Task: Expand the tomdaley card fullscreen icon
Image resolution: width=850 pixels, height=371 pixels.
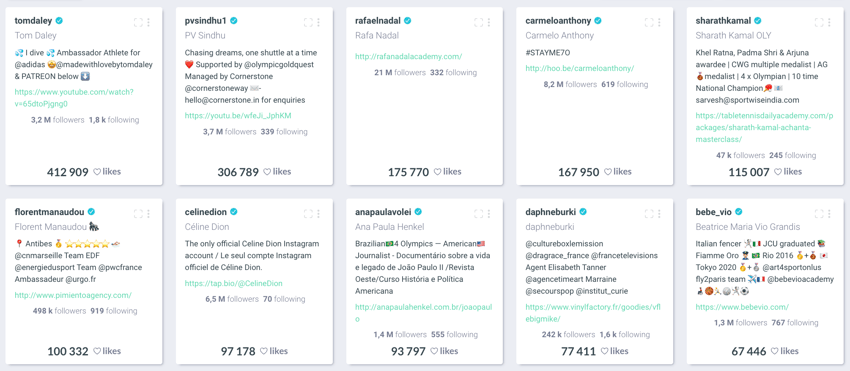Action: click(138, 22)
